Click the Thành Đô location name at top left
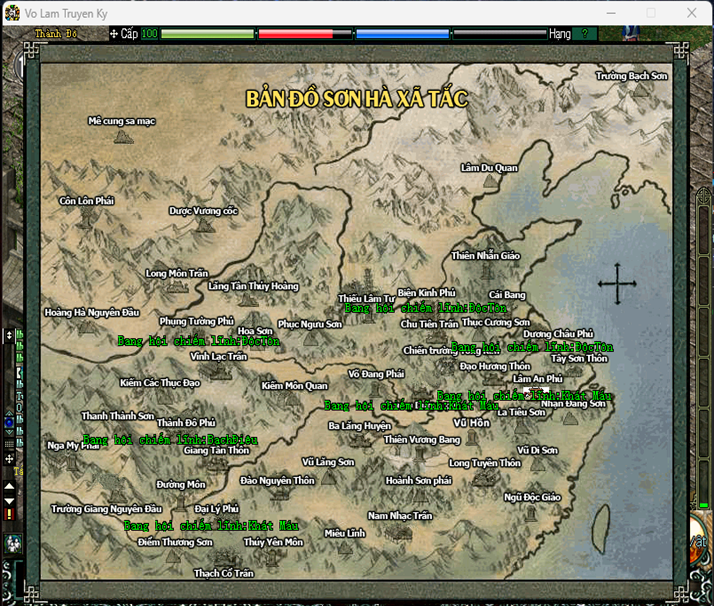Viewport: 714px width, 606px height. [56, 34]
